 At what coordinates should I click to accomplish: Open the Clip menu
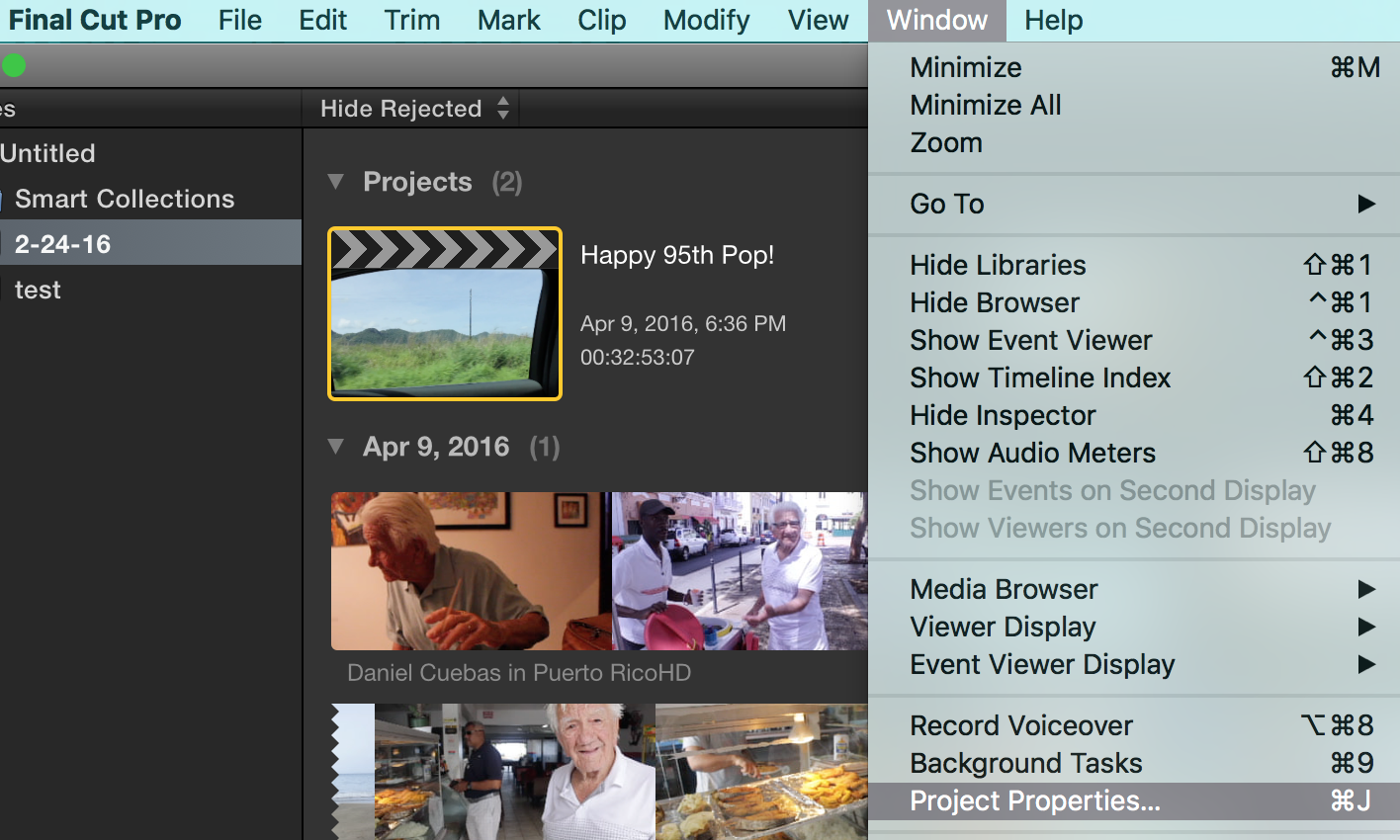[x=602, y=20]
